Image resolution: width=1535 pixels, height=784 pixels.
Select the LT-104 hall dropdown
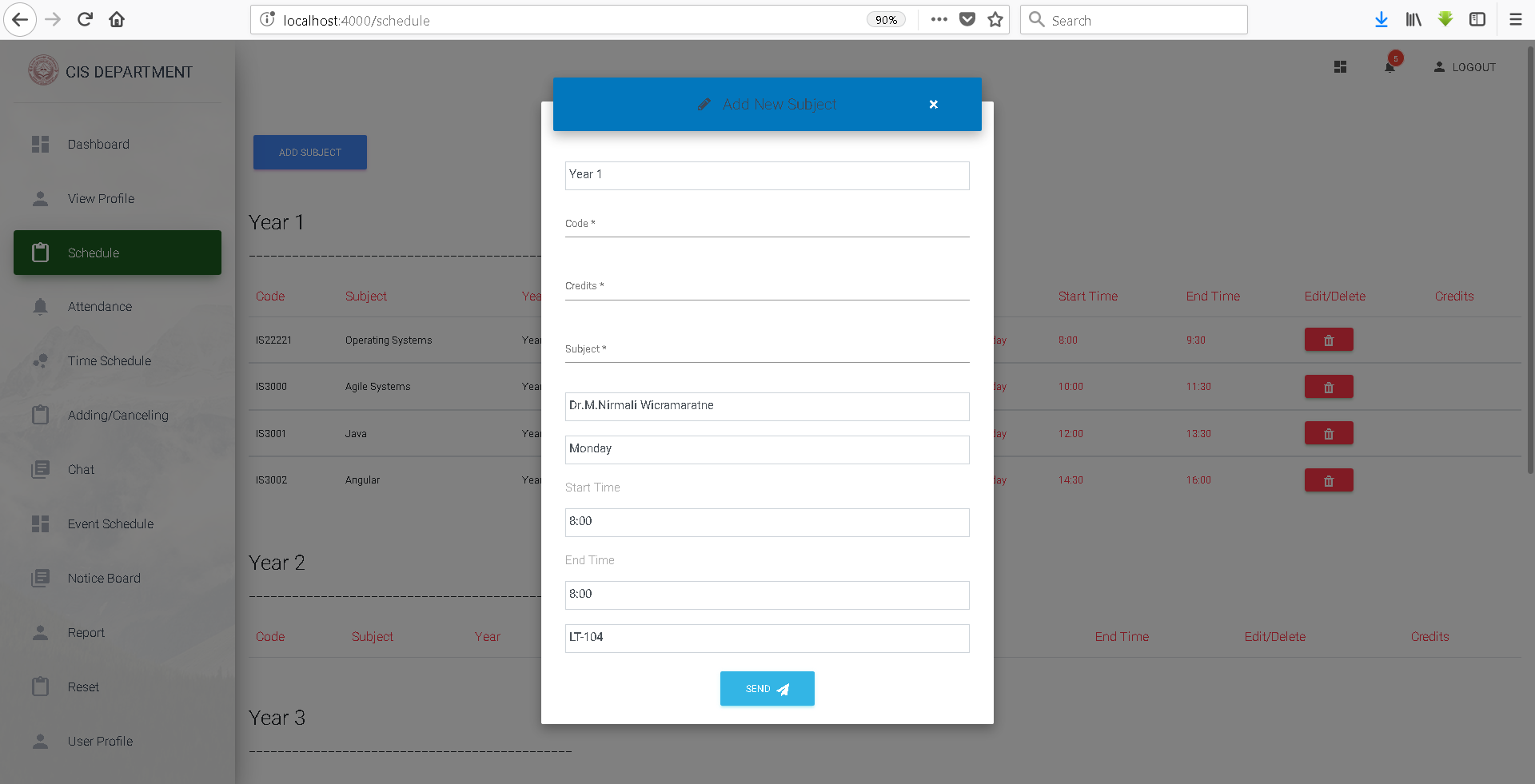click(x=767, y=639)
